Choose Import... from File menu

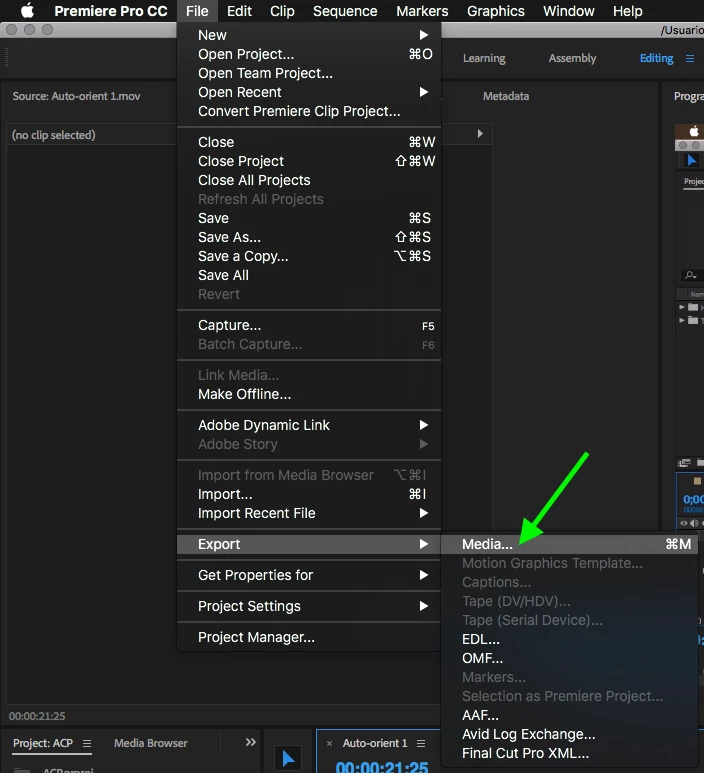(309, 494)
